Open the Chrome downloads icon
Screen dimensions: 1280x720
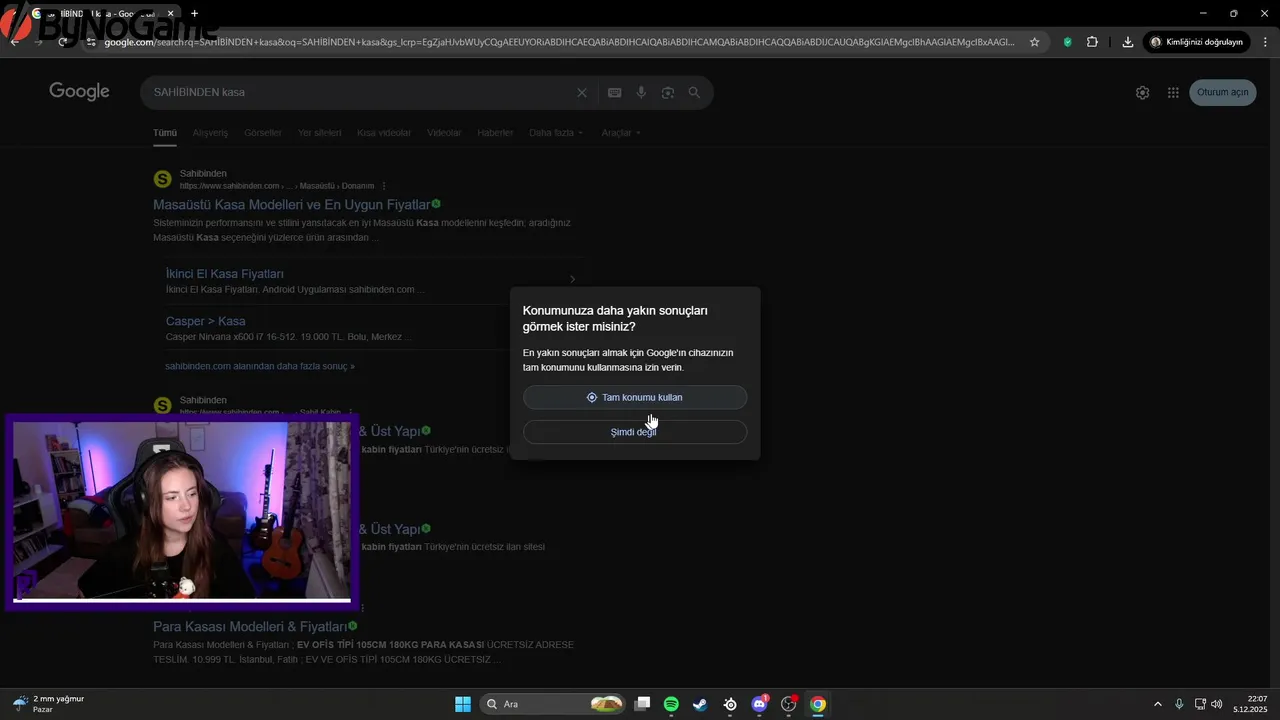coord(1128,42)
